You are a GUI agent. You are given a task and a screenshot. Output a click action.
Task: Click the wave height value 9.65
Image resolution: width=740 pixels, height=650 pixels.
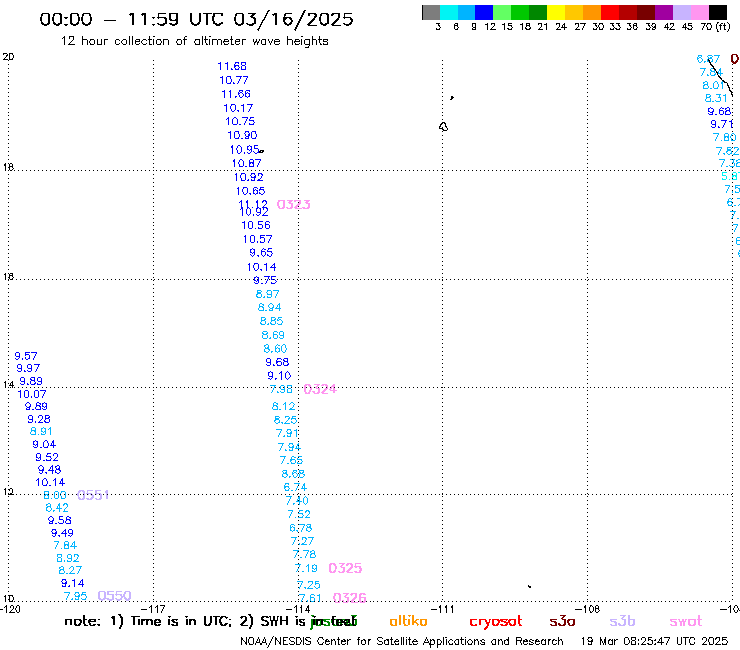point(261,253)
